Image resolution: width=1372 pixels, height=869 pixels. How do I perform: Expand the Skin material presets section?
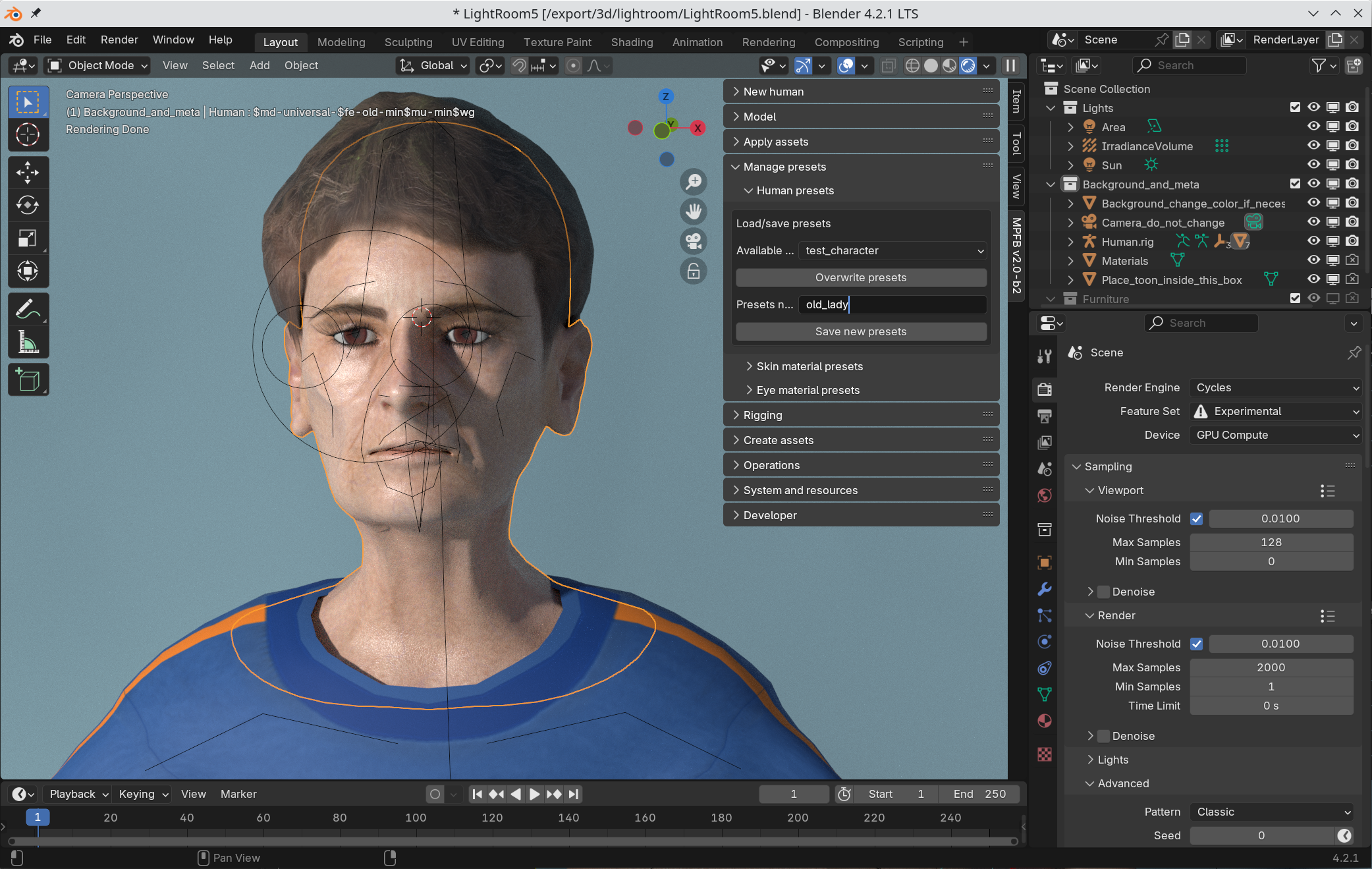tap(809, 366)
